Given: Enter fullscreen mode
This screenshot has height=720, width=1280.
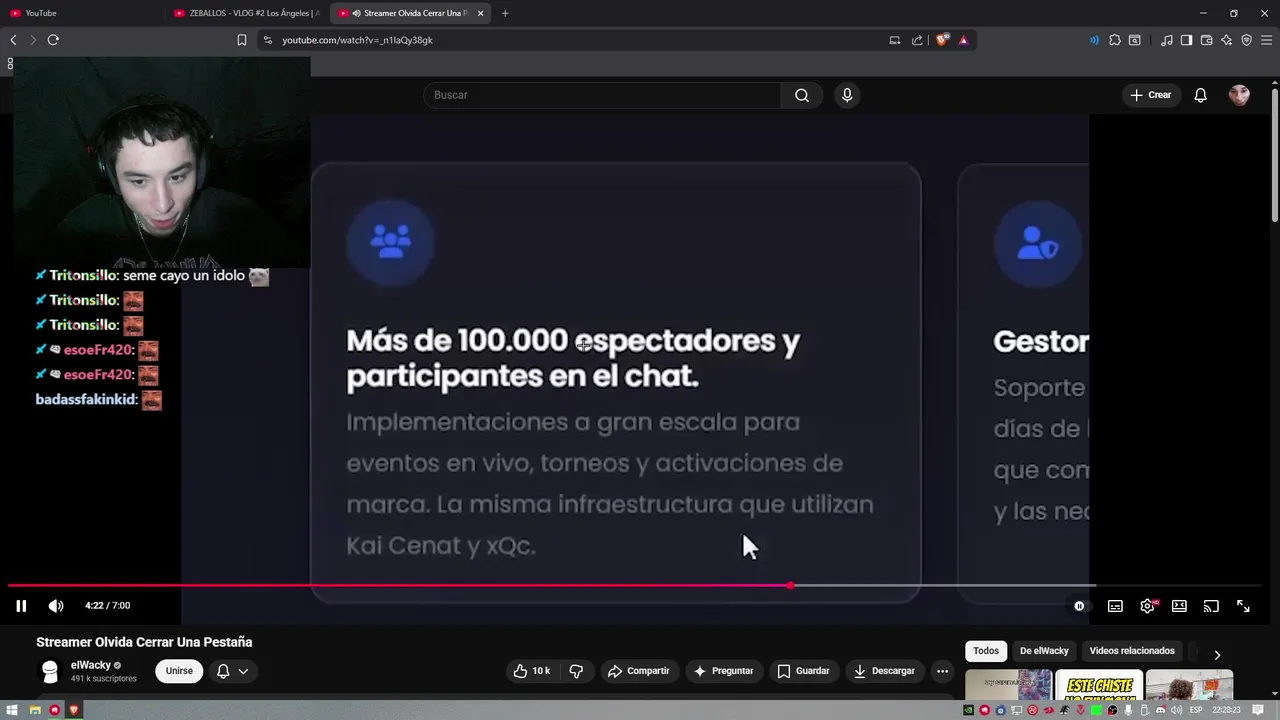Looking at the screenshot, I should tap(1243, 606).
